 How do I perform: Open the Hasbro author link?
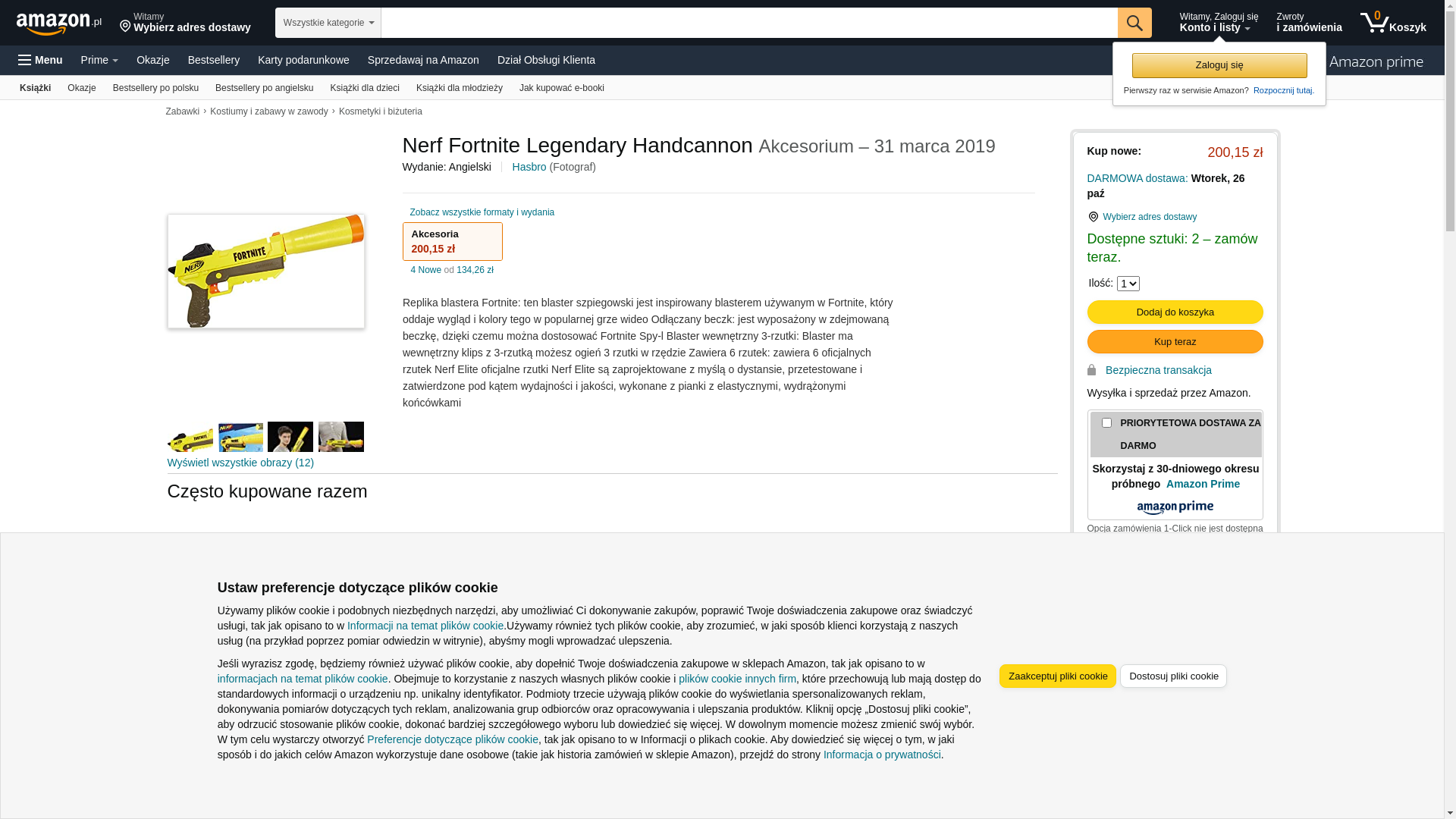pos(529,167)
